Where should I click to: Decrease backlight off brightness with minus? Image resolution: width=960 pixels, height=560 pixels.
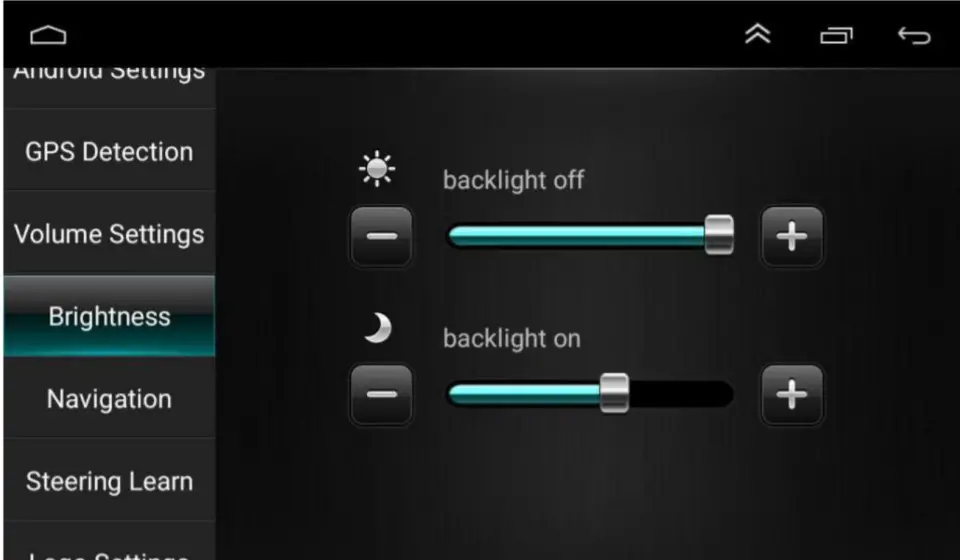tap(381, 236)
